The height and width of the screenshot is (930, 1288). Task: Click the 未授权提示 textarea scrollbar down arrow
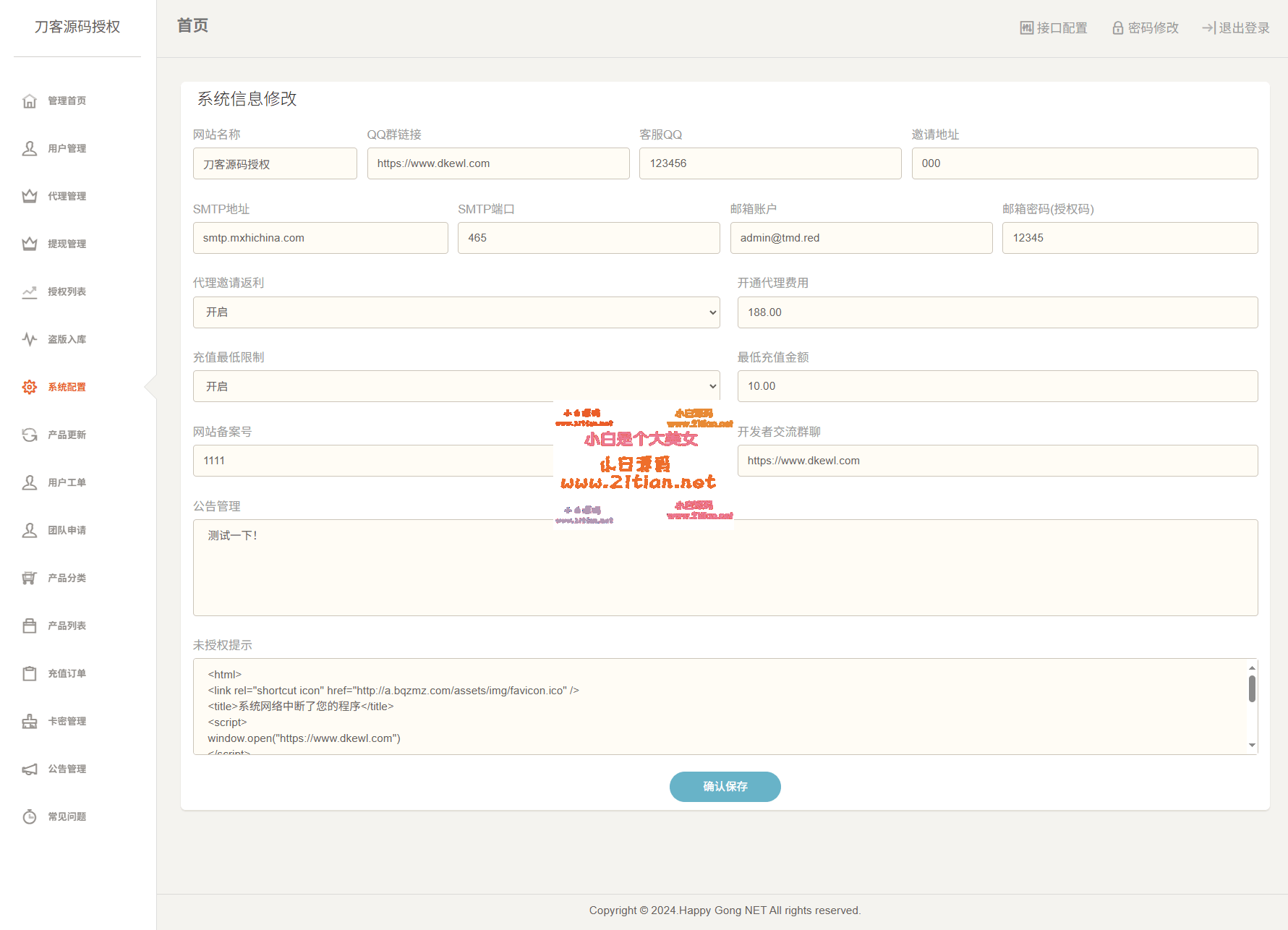coord(1252,746)
